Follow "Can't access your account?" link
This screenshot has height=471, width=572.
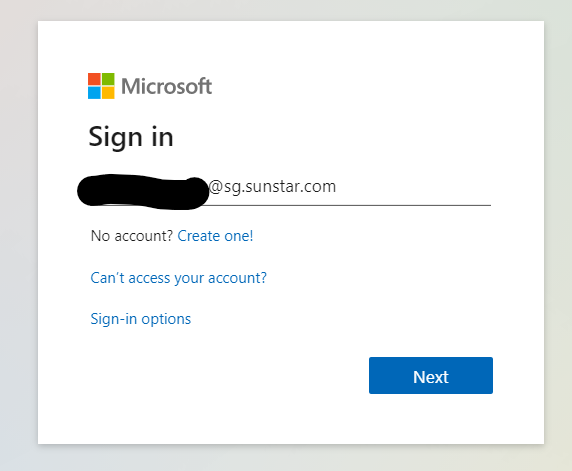[x=178, y=278]
